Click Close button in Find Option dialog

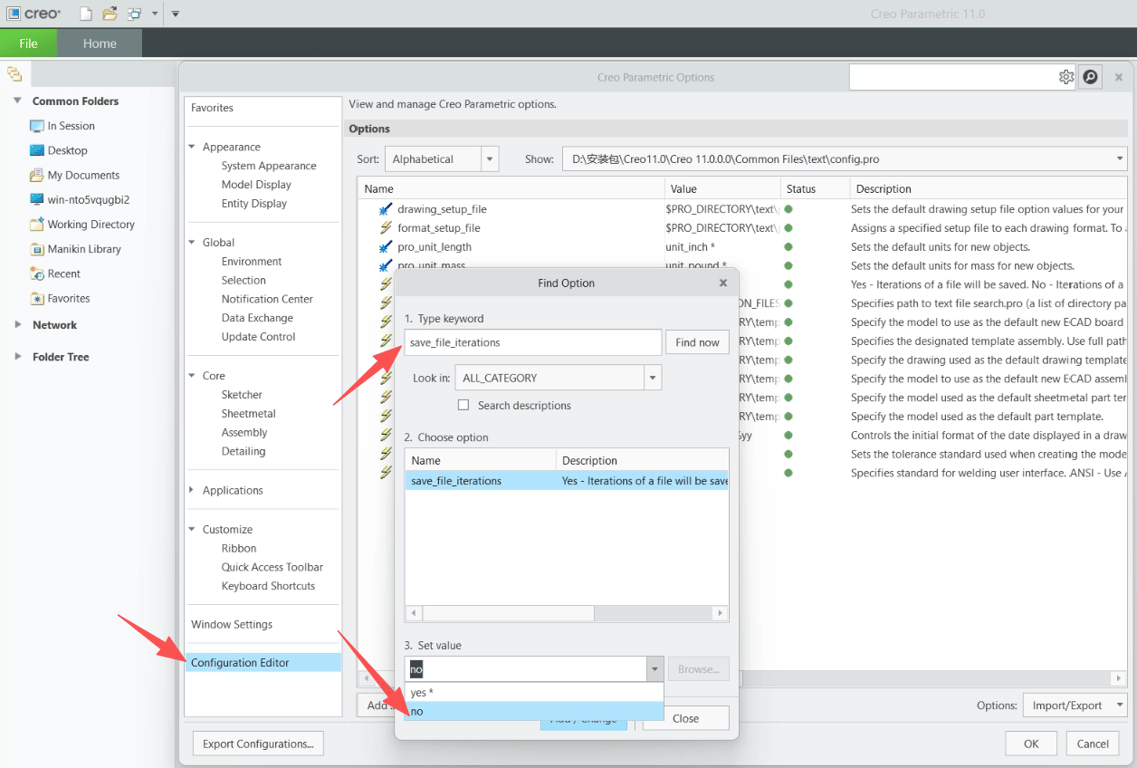[x=685, y=718]
